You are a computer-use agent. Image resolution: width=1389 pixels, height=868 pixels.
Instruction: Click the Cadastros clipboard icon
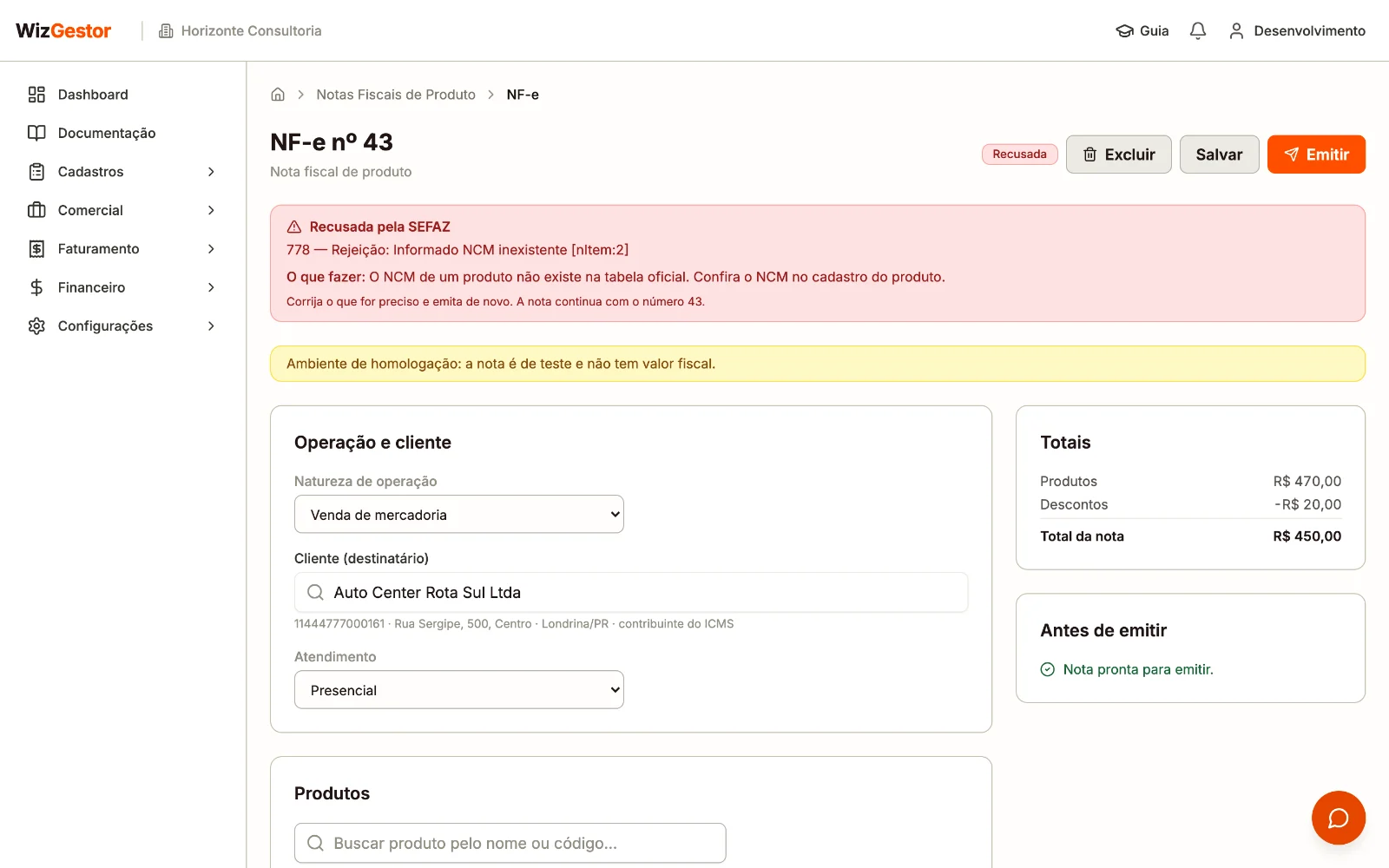(36, 172)
